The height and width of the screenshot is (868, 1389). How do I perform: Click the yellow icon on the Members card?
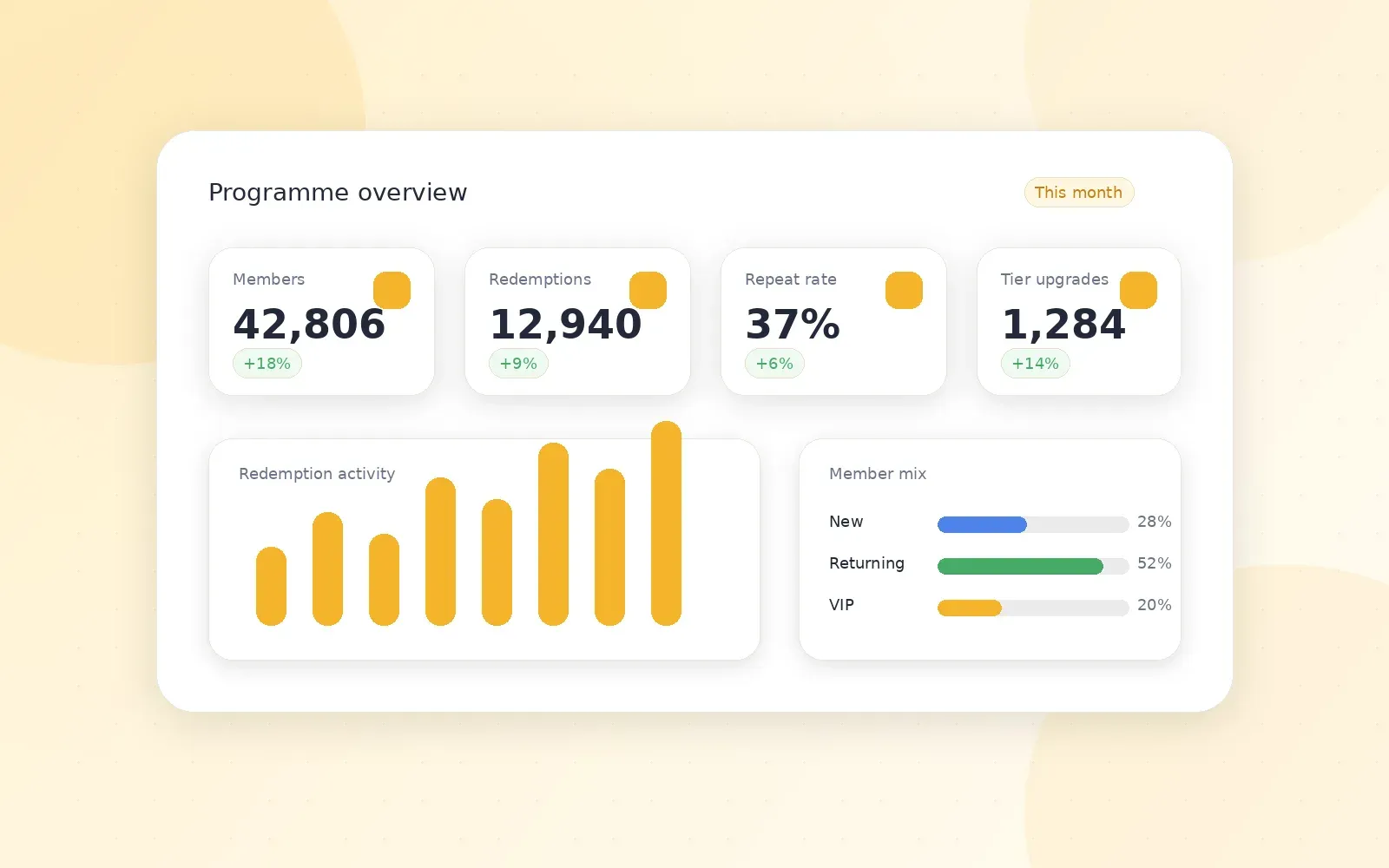392,290
